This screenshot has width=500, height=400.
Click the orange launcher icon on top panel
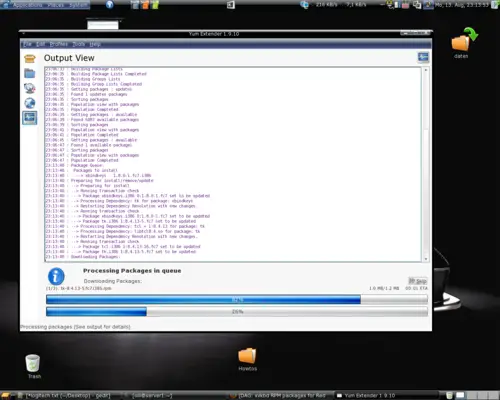pyautogui.click(x=145, y=5)
